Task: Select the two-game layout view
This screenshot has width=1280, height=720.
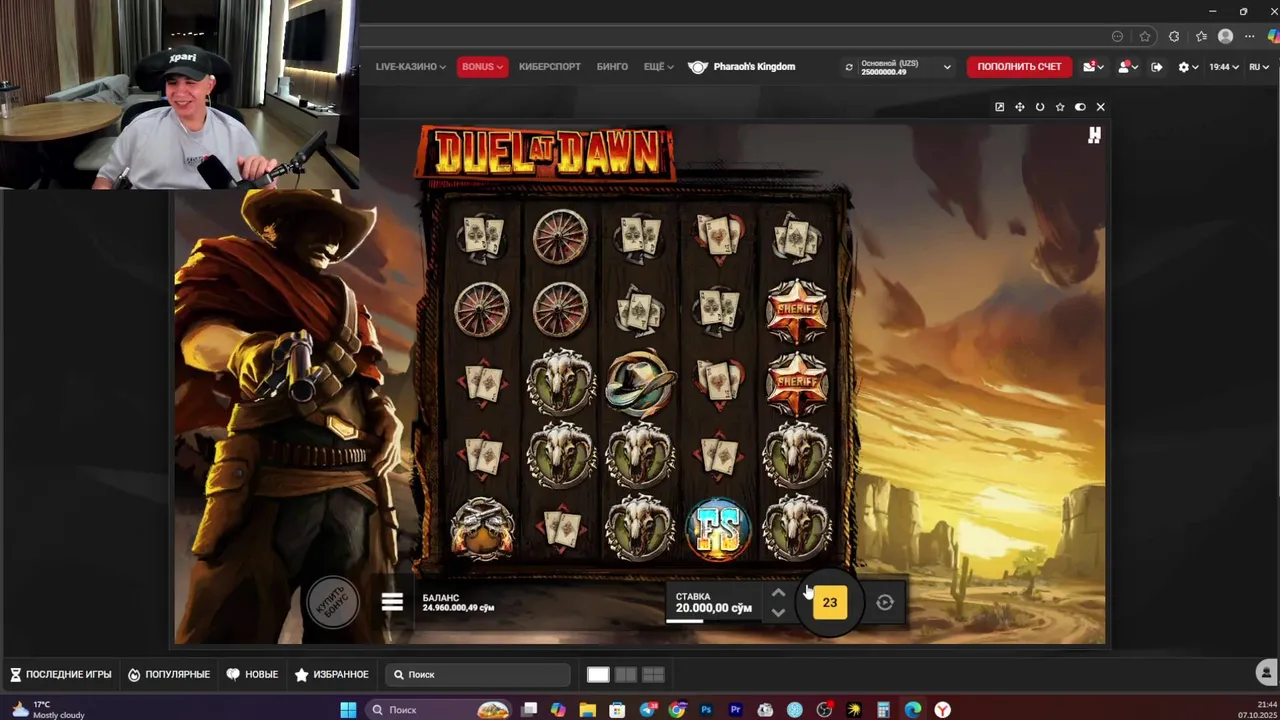Action: [625, 675]
